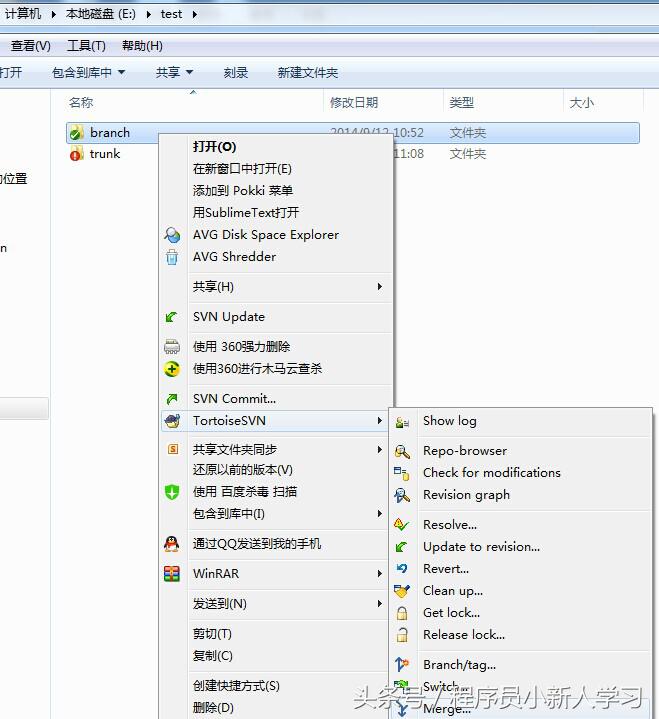Expand the 发送到(N) submenu arrow
This screenshot has height=719, width=659.
point(380,603)
